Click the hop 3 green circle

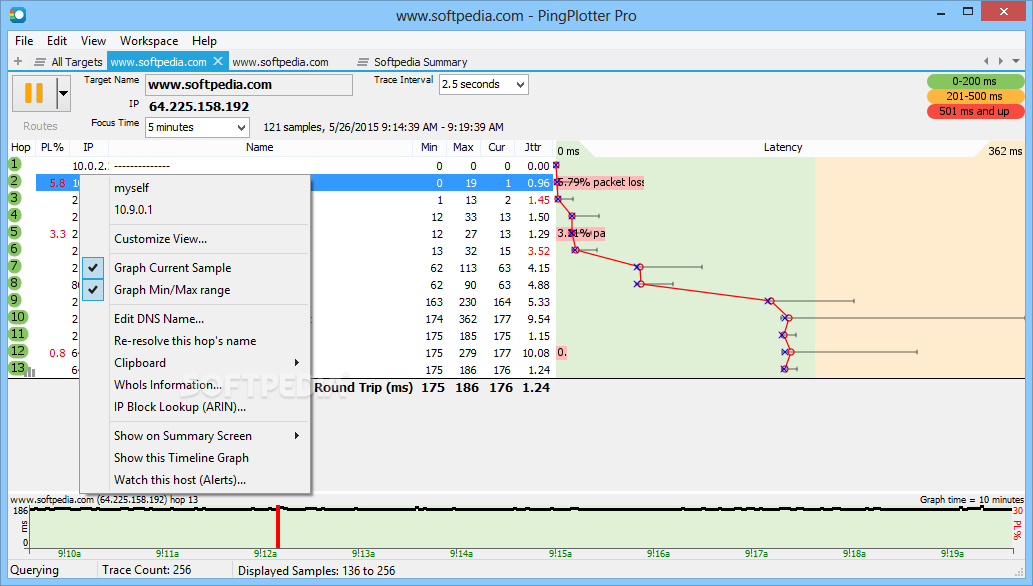click(14, 198)
